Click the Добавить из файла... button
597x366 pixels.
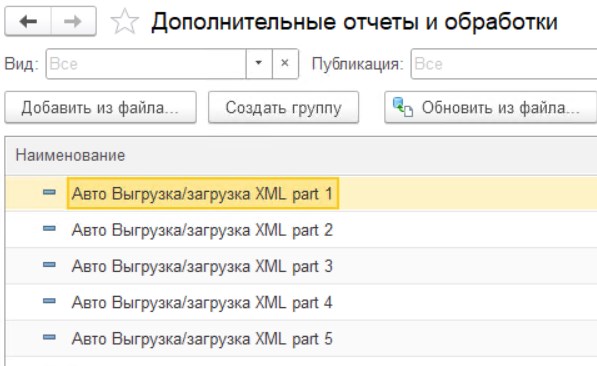coord(100,107)
